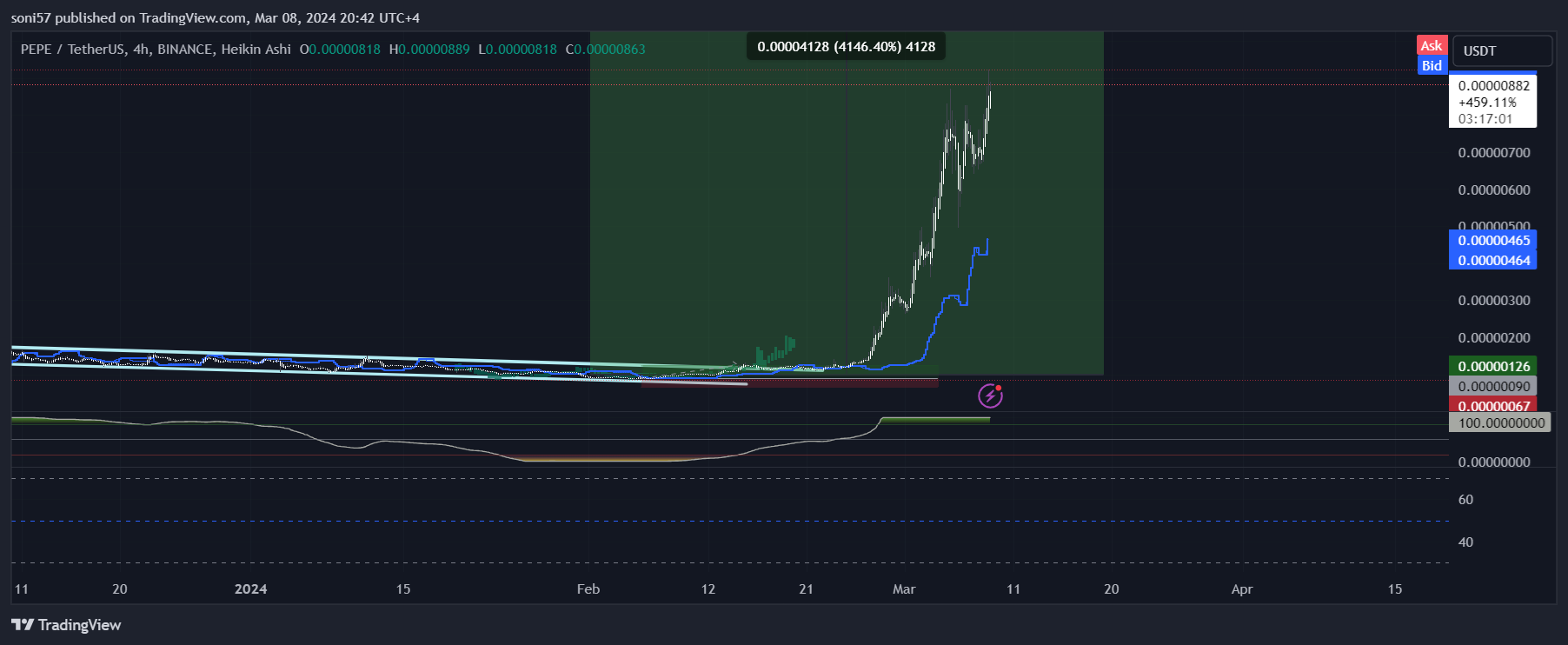The height and width of the screenshot is (645, 1568).
Task: Click current price label 0.00000882
Action: tap(1493, 85)
